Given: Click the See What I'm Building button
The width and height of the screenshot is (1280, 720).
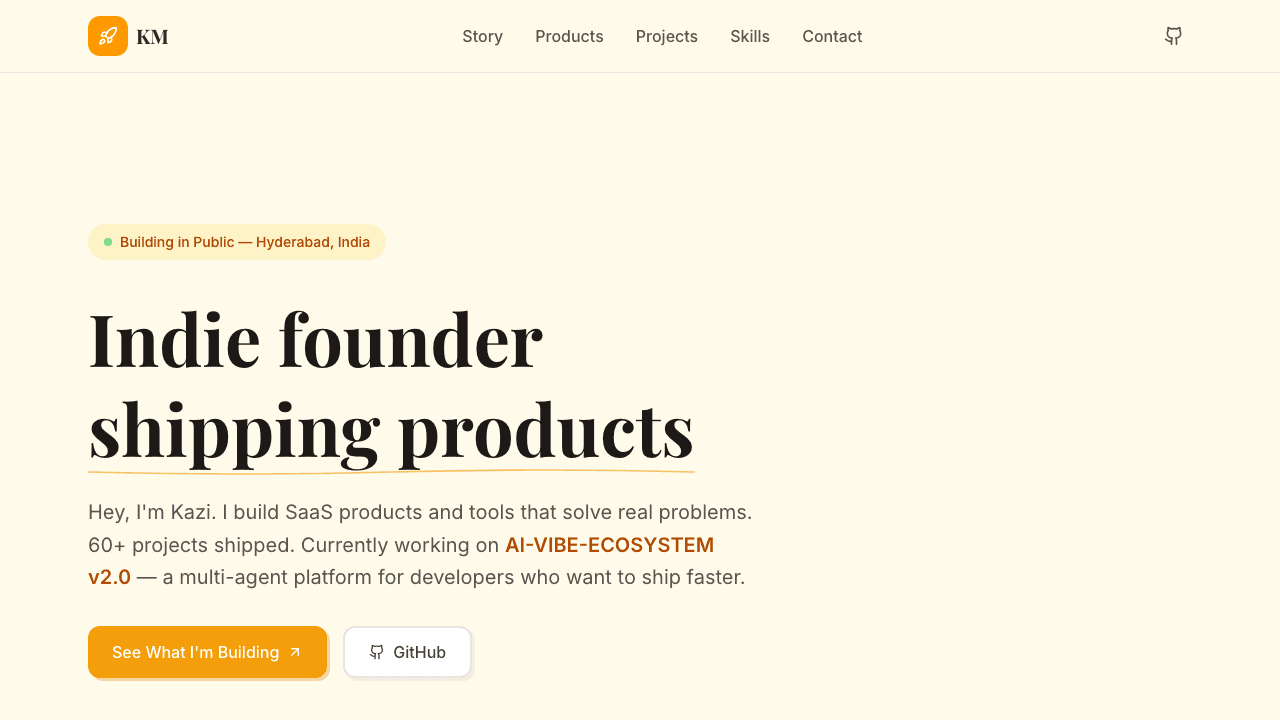Looking at the screenshot, I should (207, 652).
